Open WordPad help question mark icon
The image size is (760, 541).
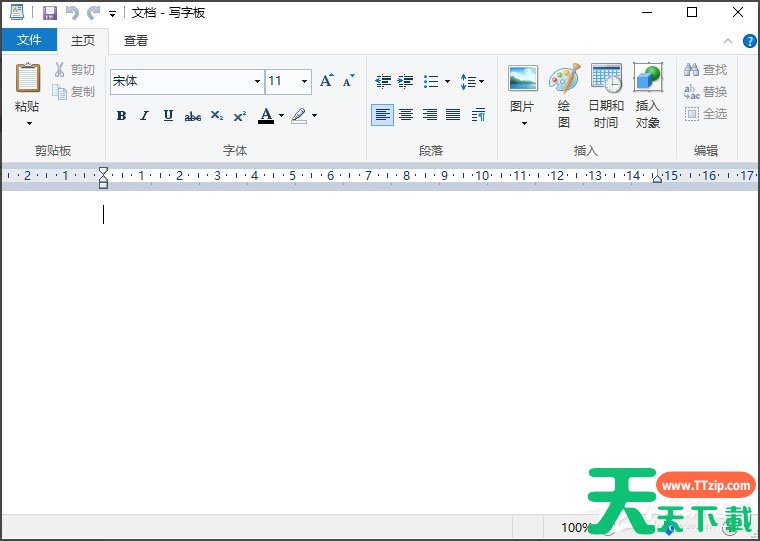[x=750, y=41]
